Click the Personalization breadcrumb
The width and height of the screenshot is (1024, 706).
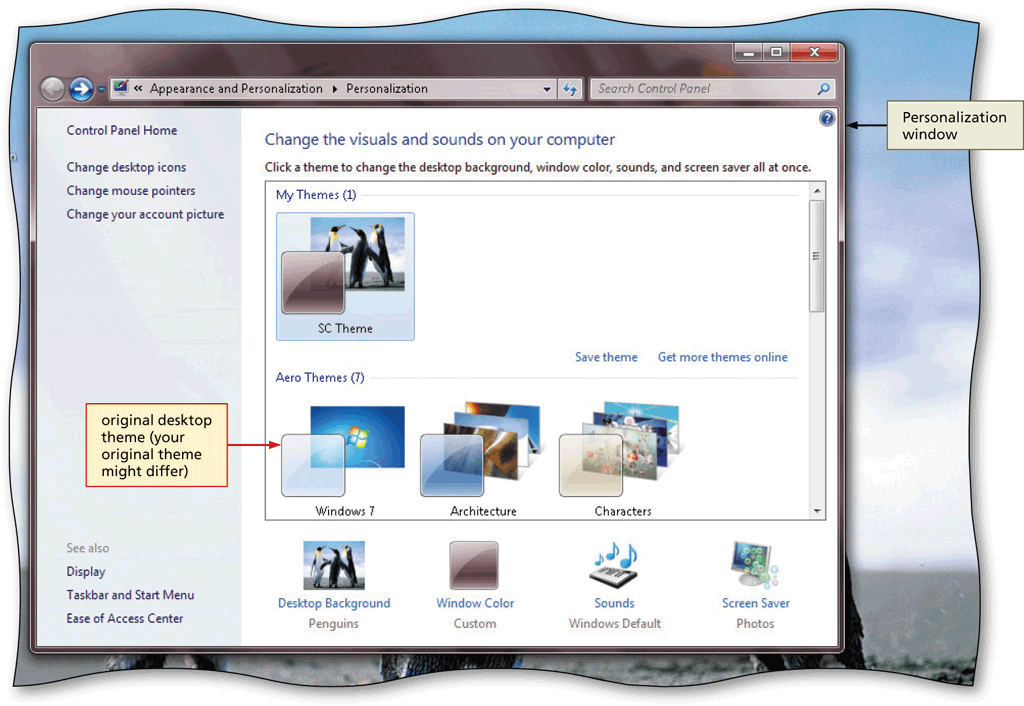(x=387, y=89)
